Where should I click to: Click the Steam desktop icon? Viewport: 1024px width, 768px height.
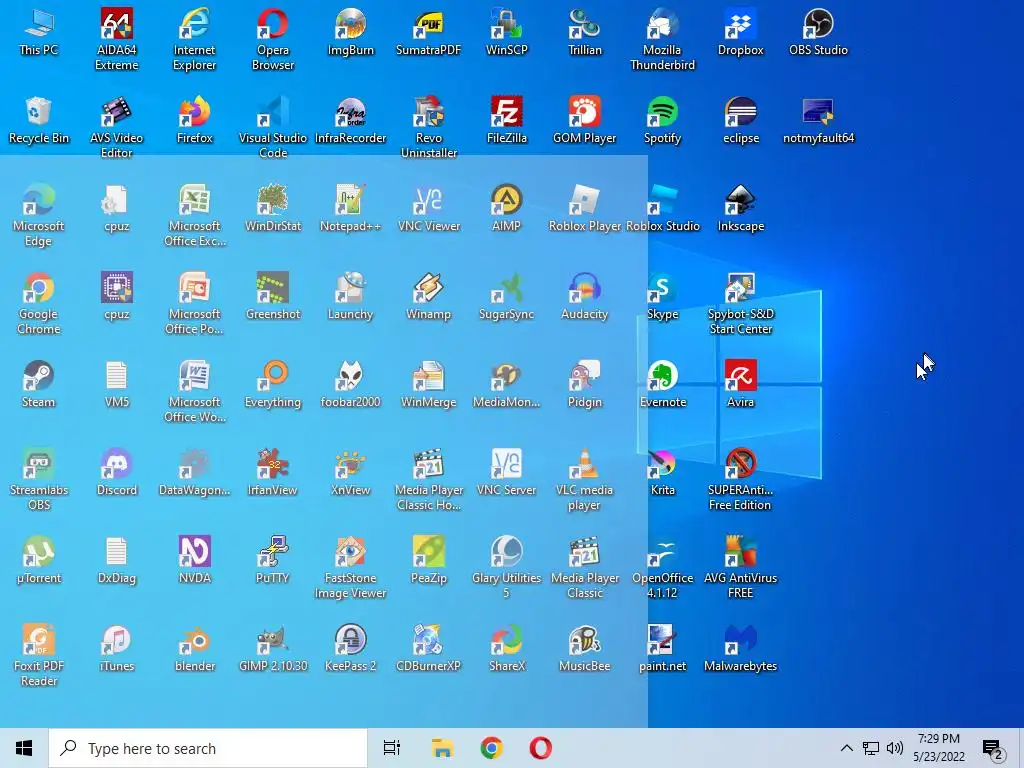39,385
